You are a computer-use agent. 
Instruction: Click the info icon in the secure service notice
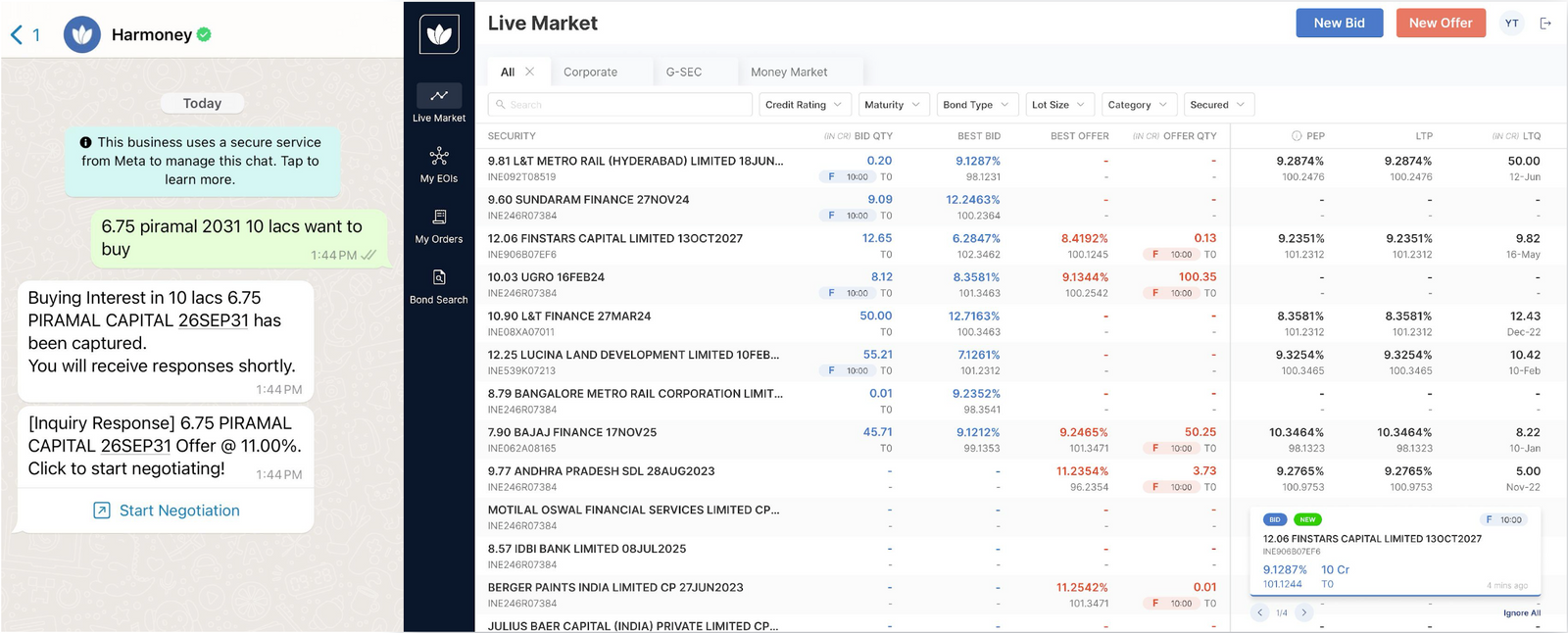pyautogui.click(x=85, y=142)
